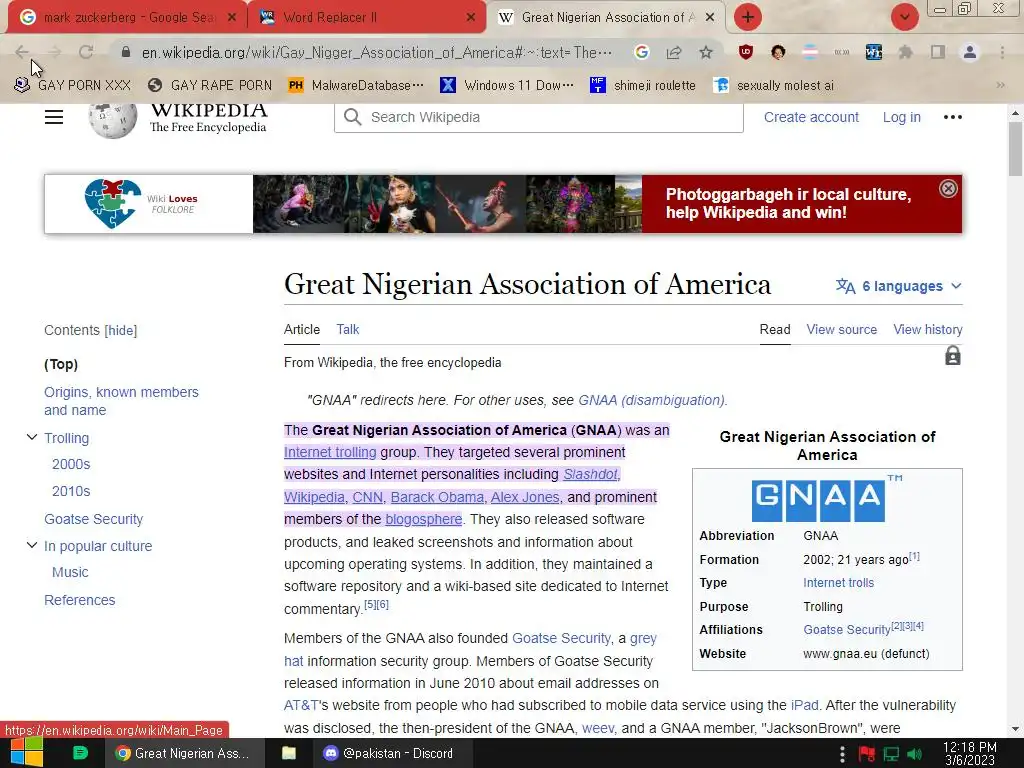Bookmark this page with the star icon

706,52
